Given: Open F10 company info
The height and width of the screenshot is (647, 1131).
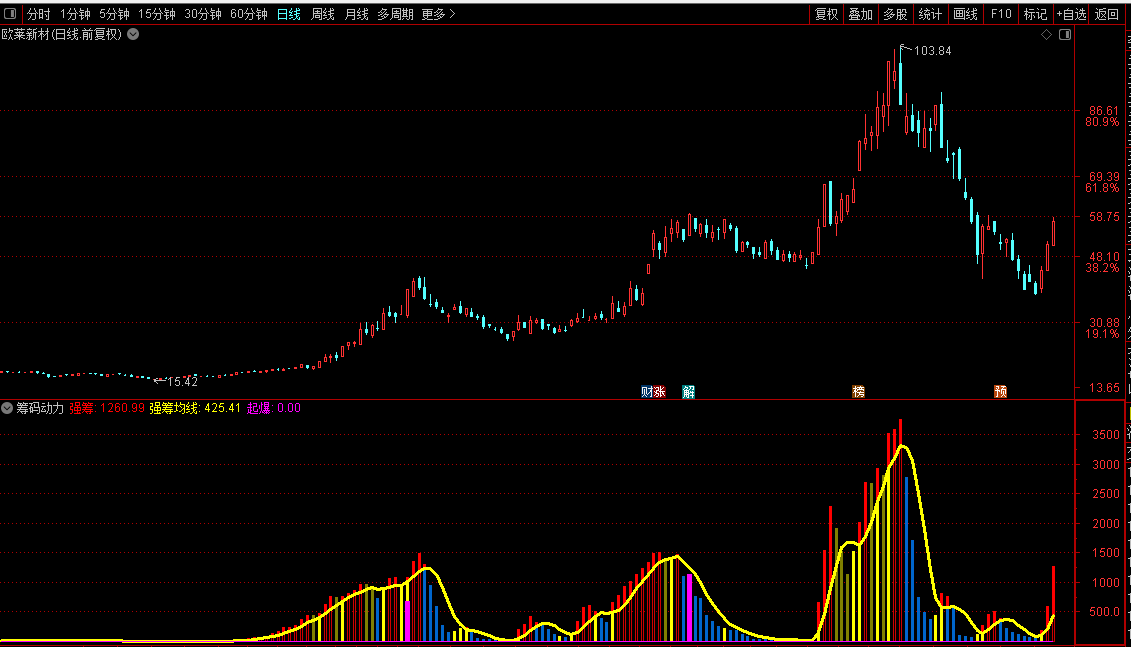Looking at the screenshot, I should click(1001, 14).
